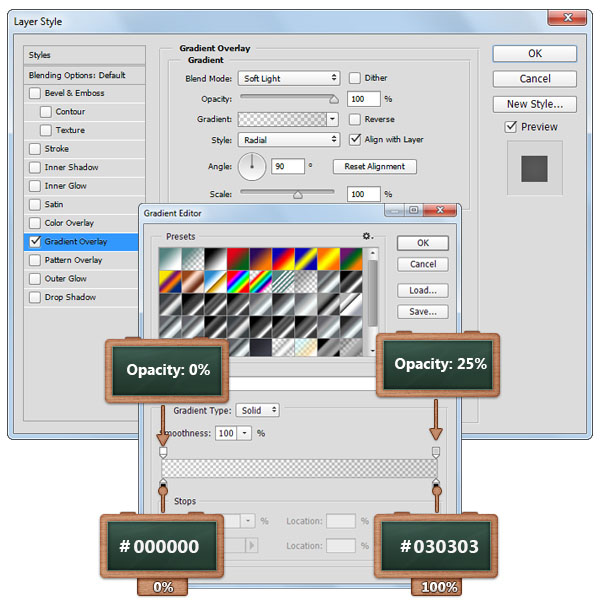
Task: Click the Scale percentage input field
Action: [x=363, y=194]
